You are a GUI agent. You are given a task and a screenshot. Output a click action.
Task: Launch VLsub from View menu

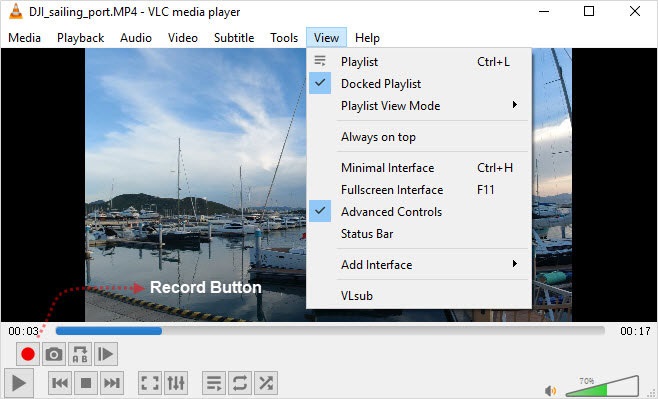pyautogui.click(x=419, y=295)
